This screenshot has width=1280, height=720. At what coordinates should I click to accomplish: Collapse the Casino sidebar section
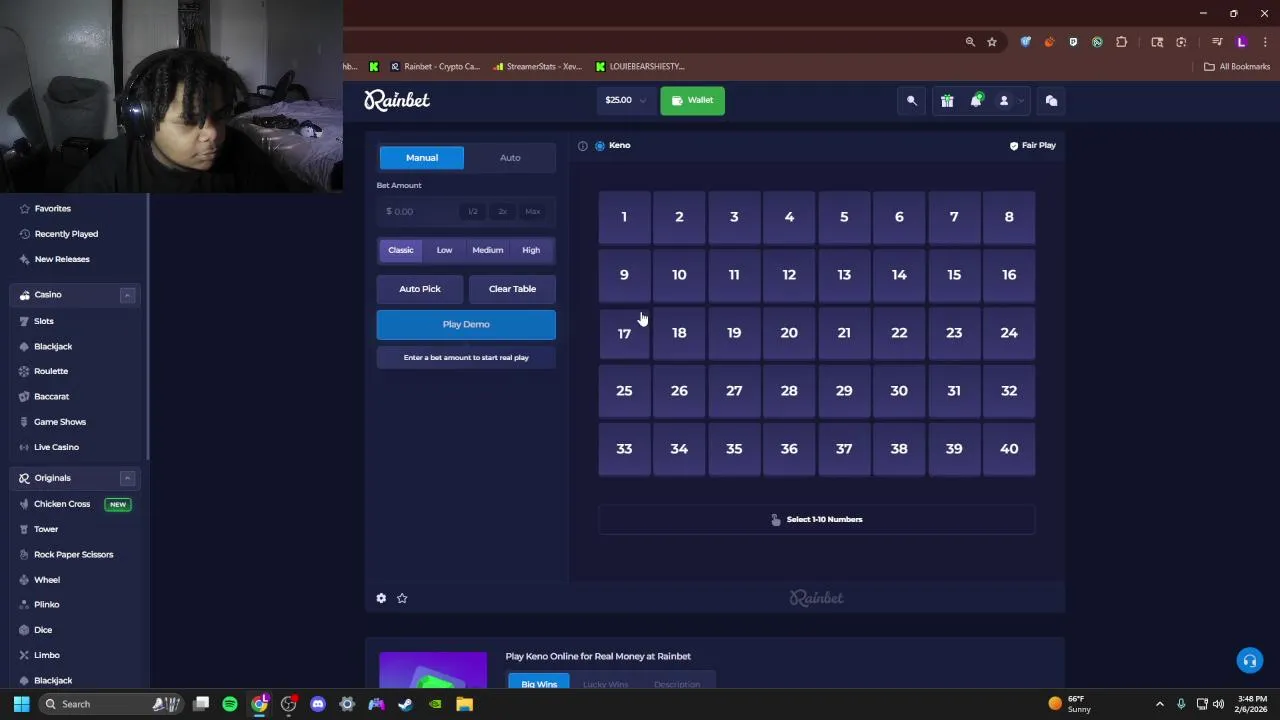pos(127,295)
